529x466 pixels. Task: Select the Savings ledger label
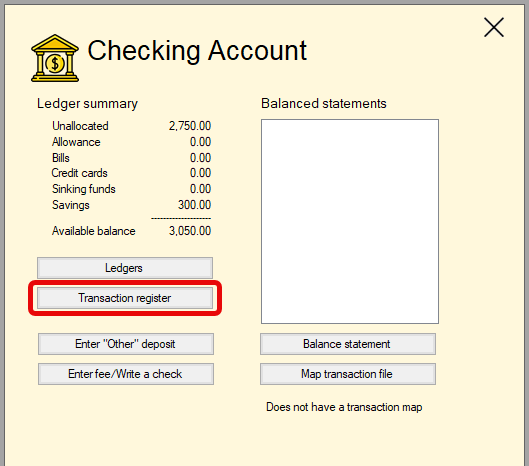coord(71,205)
